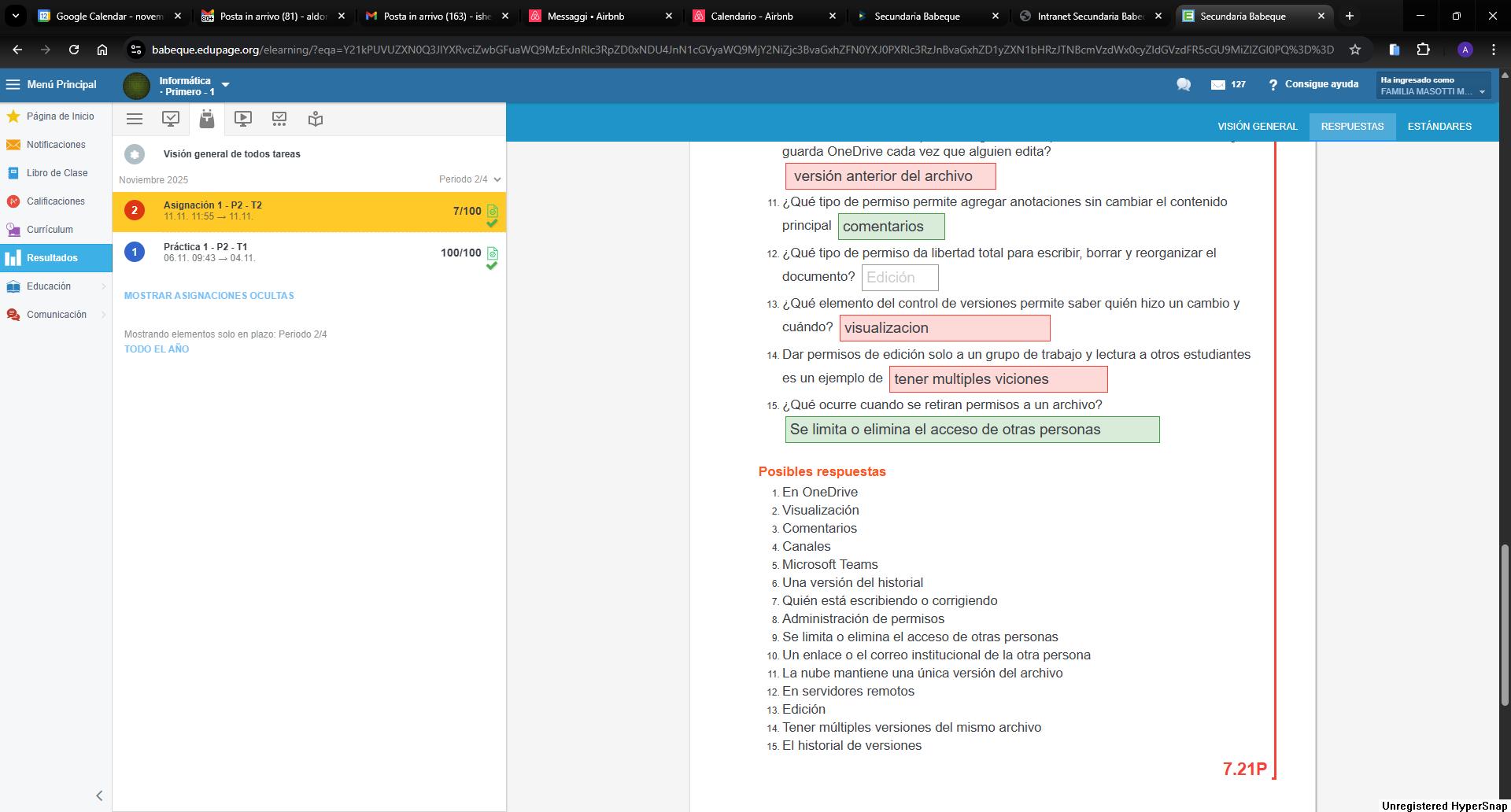Click the hamburger list icon in course toolbar
Viewport: 1511px width, 812px height.
135,119
